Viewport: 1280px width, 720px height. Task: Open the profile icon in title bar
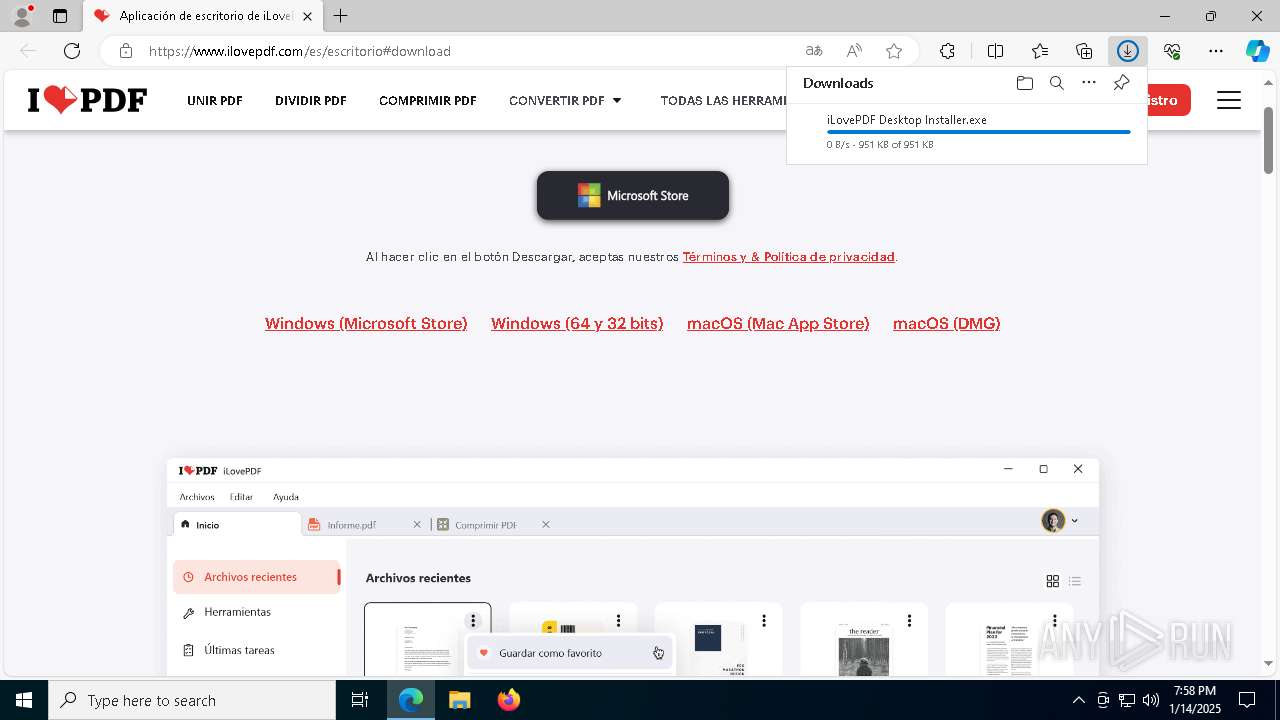21,16
